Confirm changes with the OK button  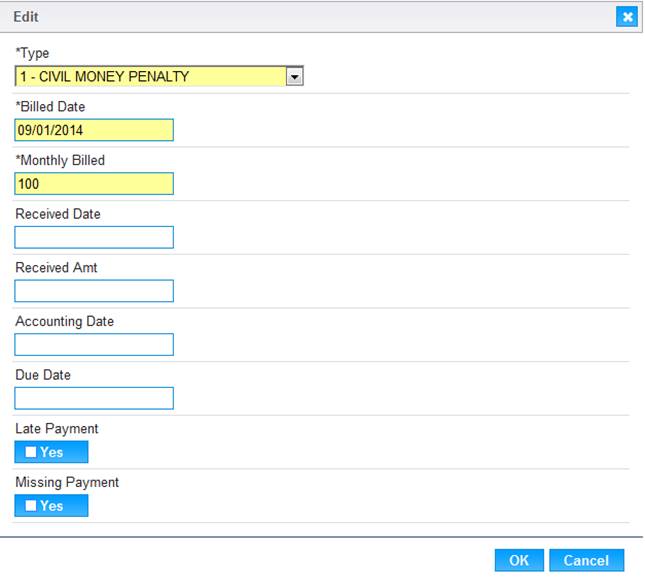[x=519, y=560]
